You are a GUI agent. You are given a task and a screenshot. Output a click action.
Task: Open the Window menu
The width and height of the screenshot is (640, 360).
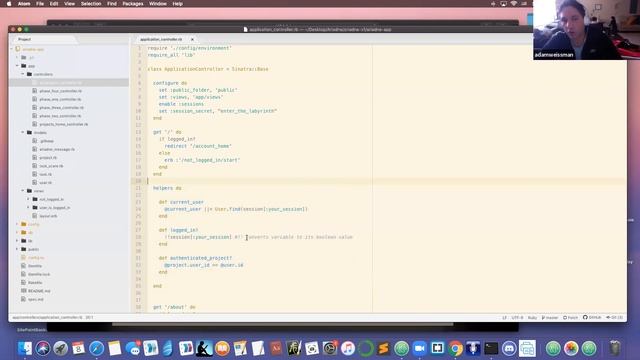(x=158, y=4)
